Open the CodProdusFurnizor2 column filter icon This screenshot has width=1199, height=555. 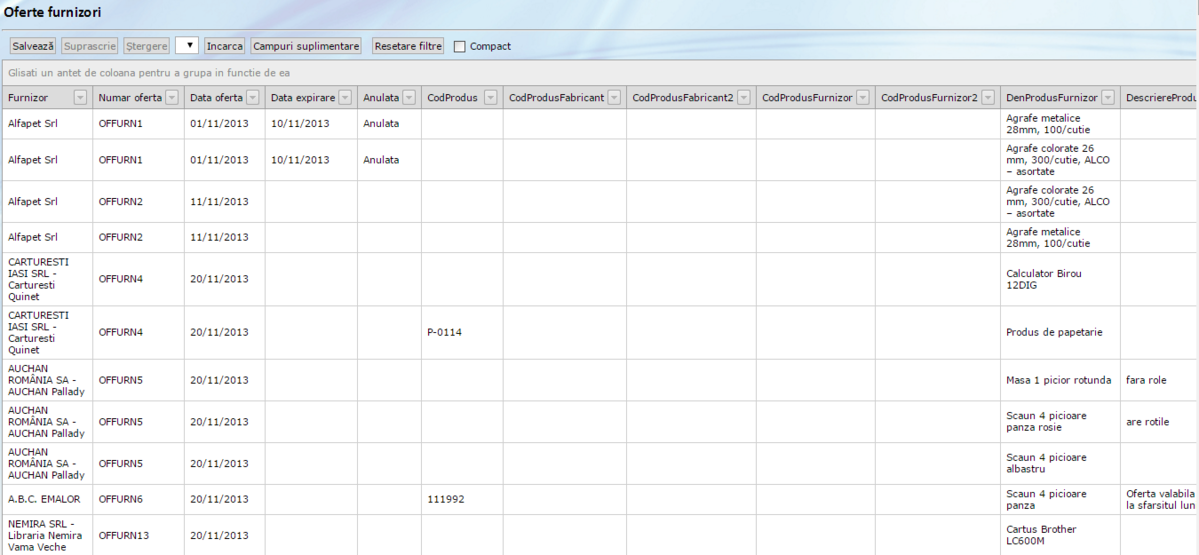click(x=988, y=97)
